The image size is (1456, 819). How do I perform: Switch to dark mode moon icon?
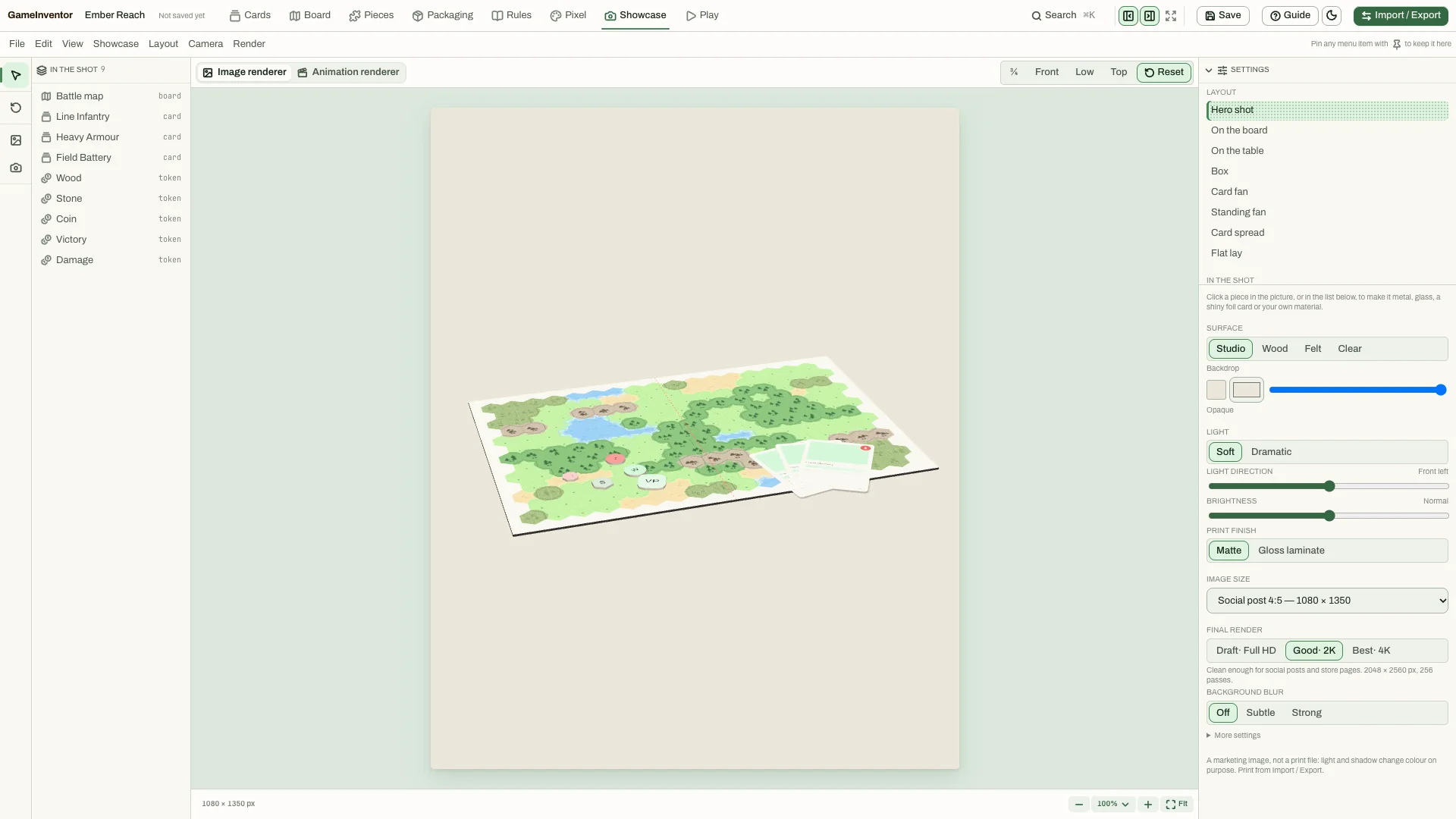(1332, 16)
